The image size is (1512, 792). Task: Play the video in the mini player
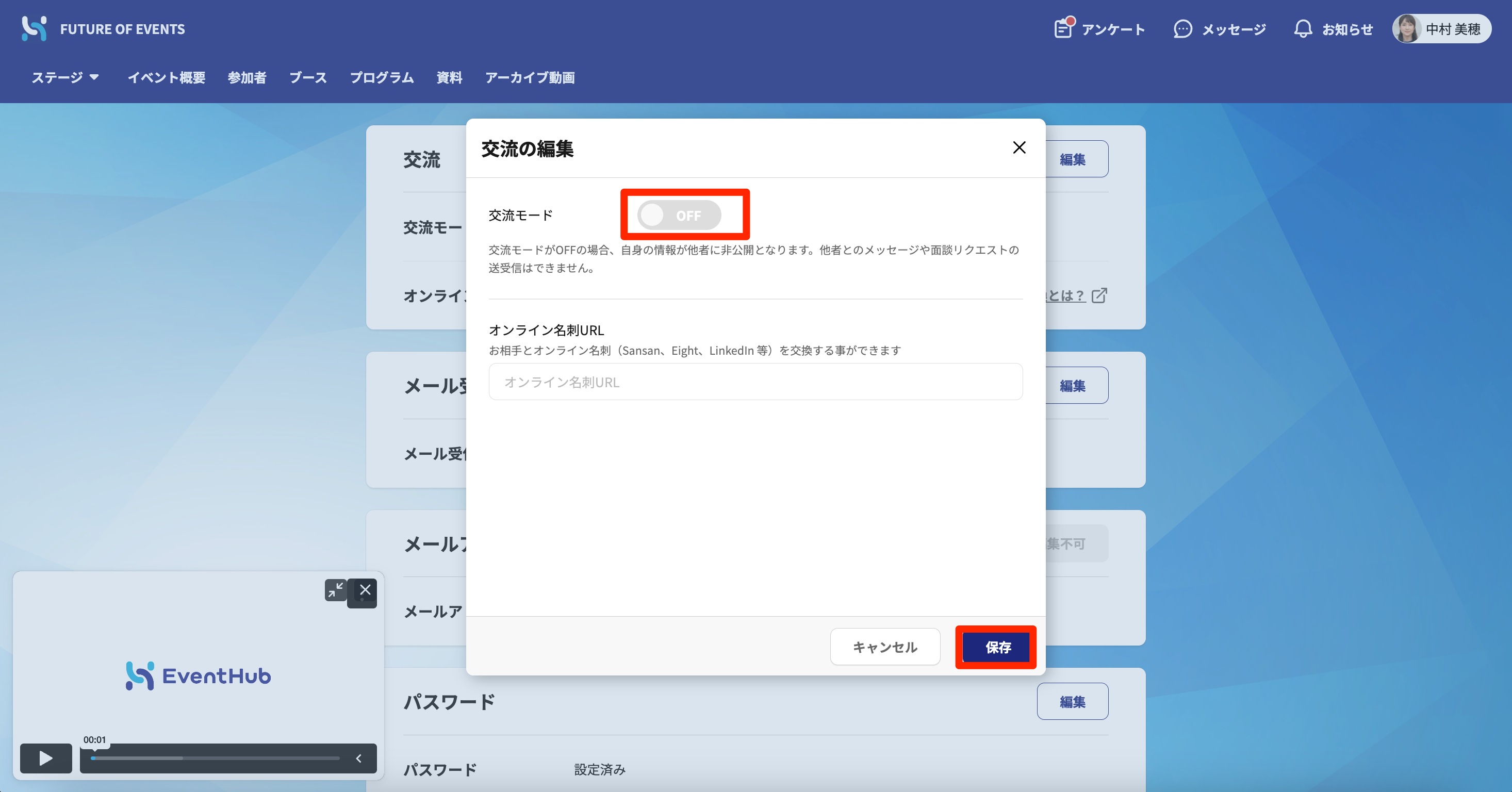tap(46, 758)
